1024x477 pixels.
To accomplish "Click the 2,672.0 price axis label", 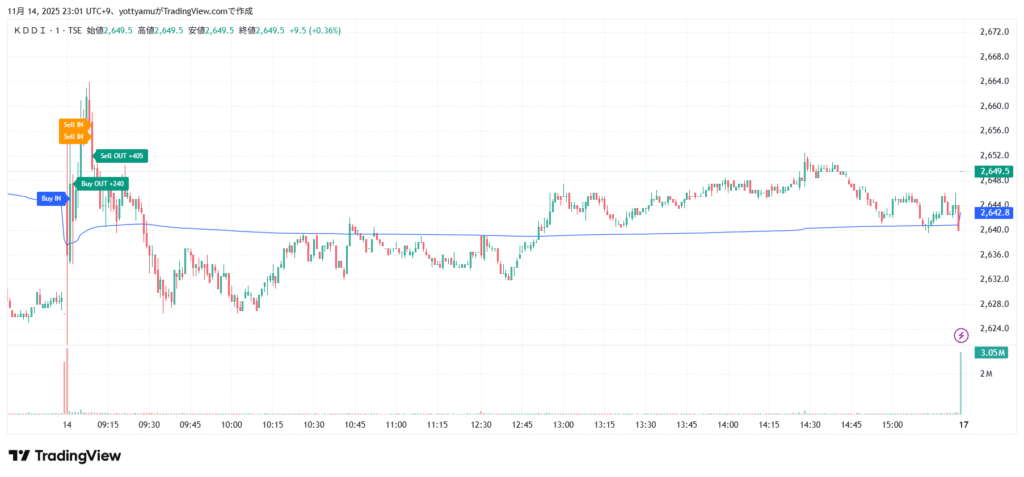I will tap(994, 32).
